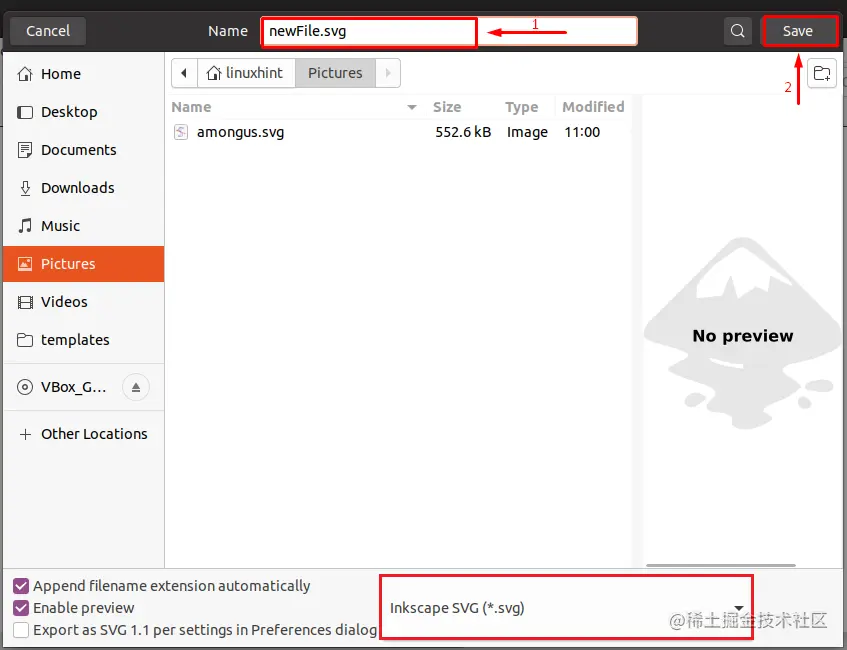
Task: Navigate to linuxhint in path bar
Action: point(246,73)
